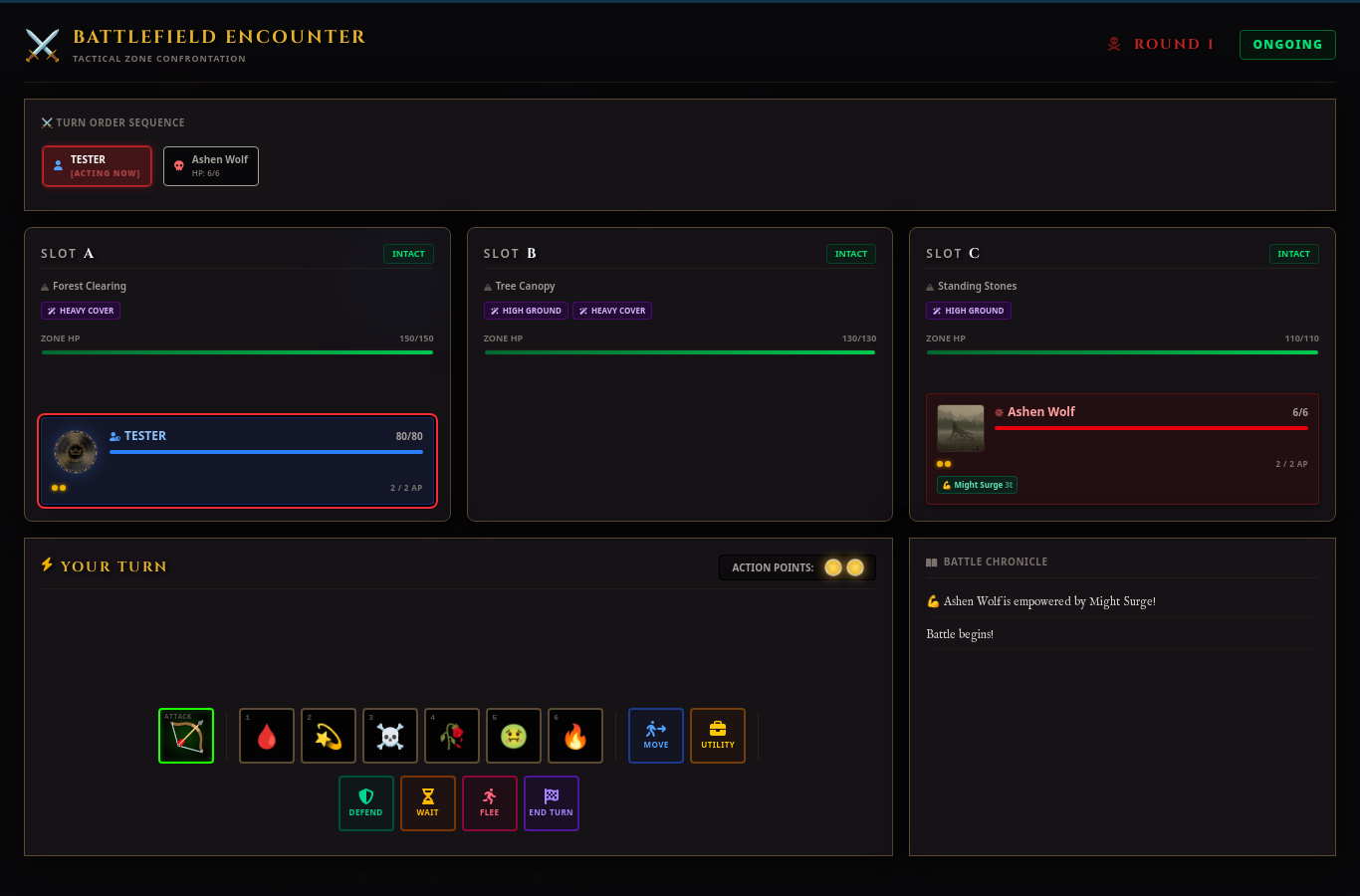Click the Move action button
This screenshot has height=896, width=1360.
pos(656,736)
